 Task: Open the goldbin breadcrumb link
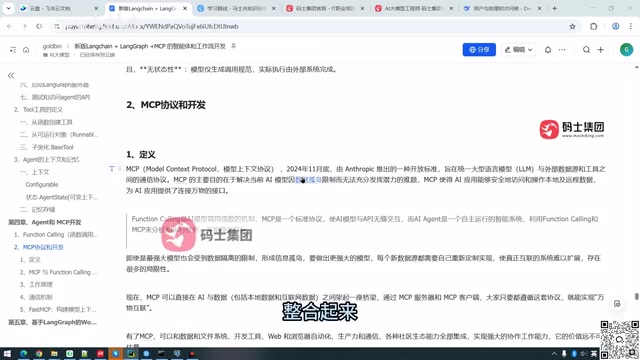[x=52, y=47]
